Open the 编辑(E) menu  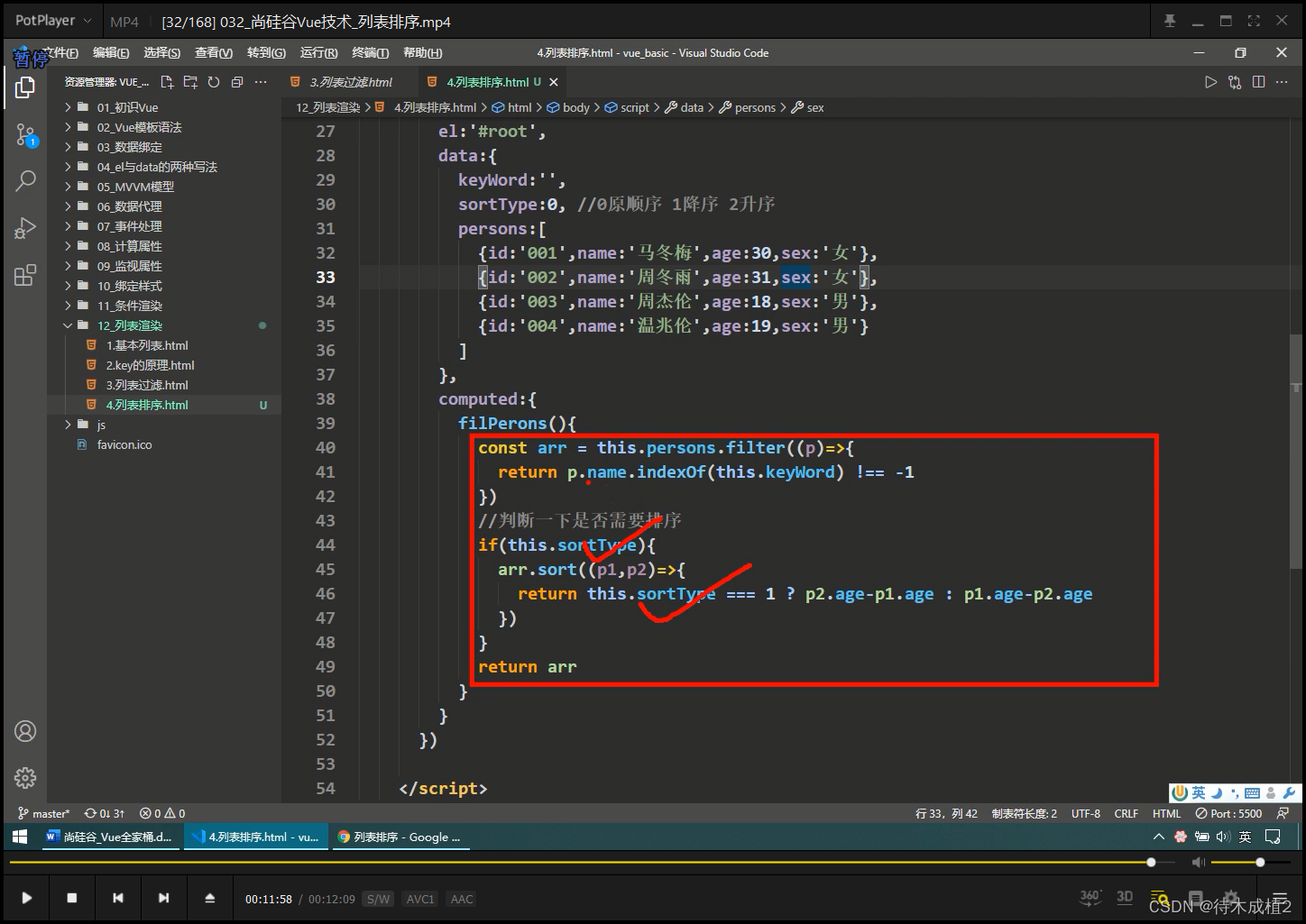pos(111,53)
